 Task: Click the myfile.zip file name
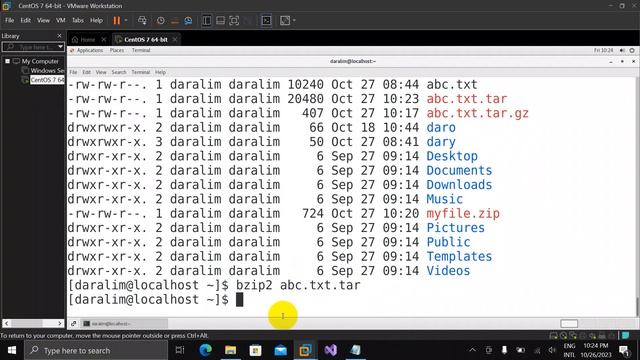[463, 213]
